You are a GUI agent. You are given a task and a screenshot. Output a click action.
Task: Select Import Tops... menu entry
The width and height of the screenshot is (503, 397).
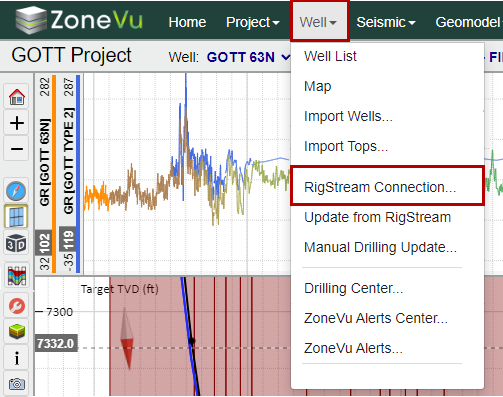(x=346, y=146)
